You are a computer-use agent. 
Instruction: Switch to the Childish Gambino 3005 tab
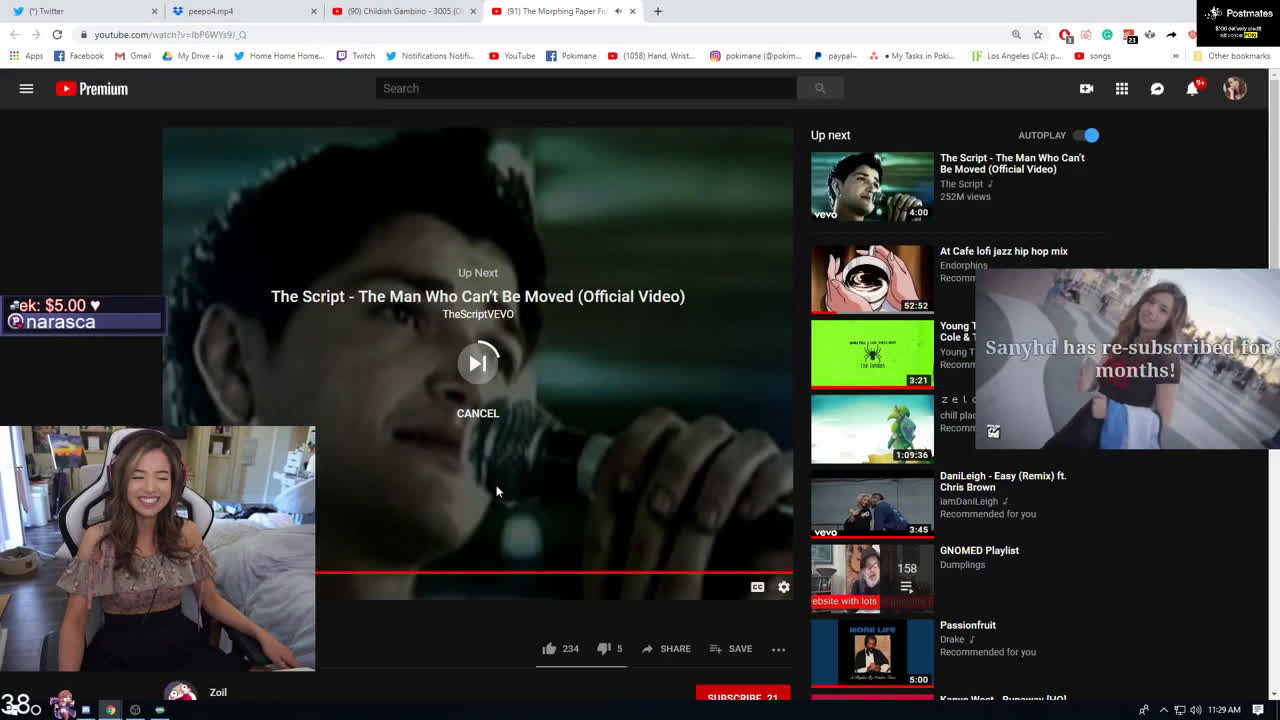tap(404, 11)
